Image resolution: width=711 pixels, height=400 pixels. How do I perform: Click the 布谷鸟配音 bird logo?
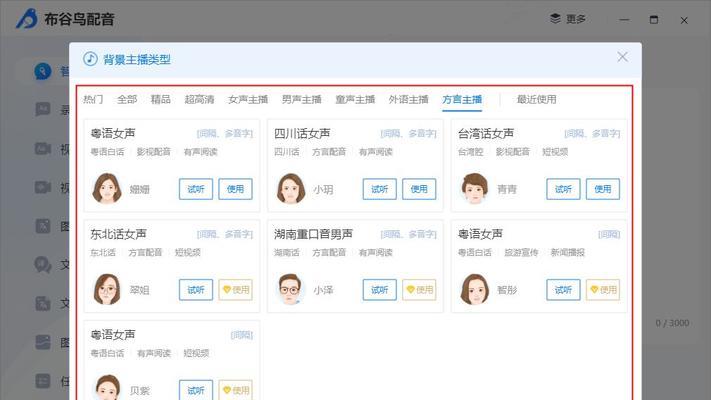click(27, 19)
